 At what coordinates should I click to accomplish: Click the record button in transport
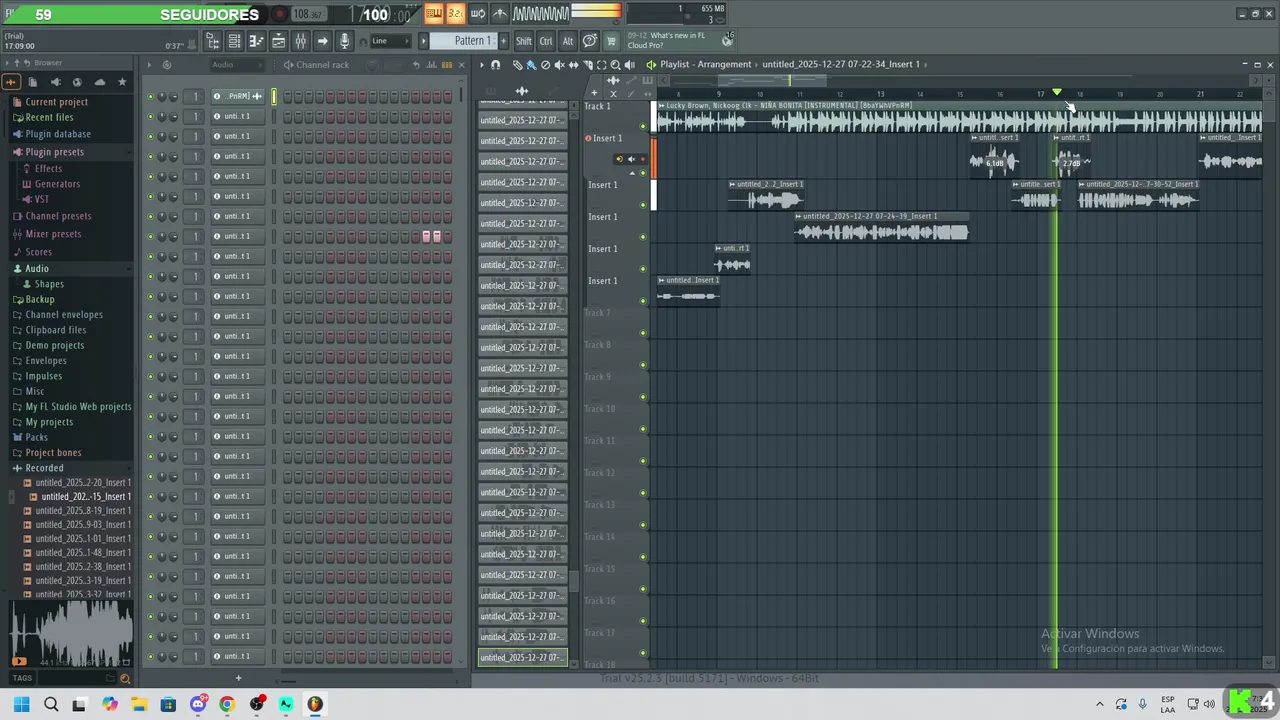point(280,14)
